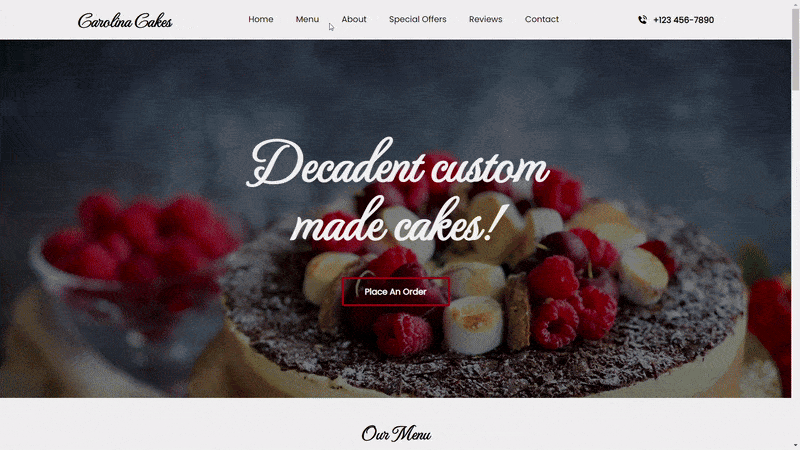Click the toasted marshmallow on the cake
Image resolution: width=800 pixels, height=450 pixels.
(x=472, y=324)
